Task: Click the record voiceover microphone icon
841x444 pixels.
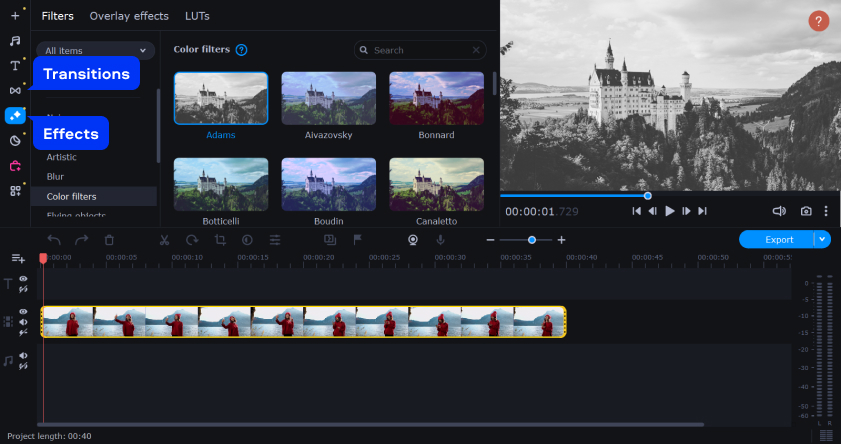Action: [439, 240]
